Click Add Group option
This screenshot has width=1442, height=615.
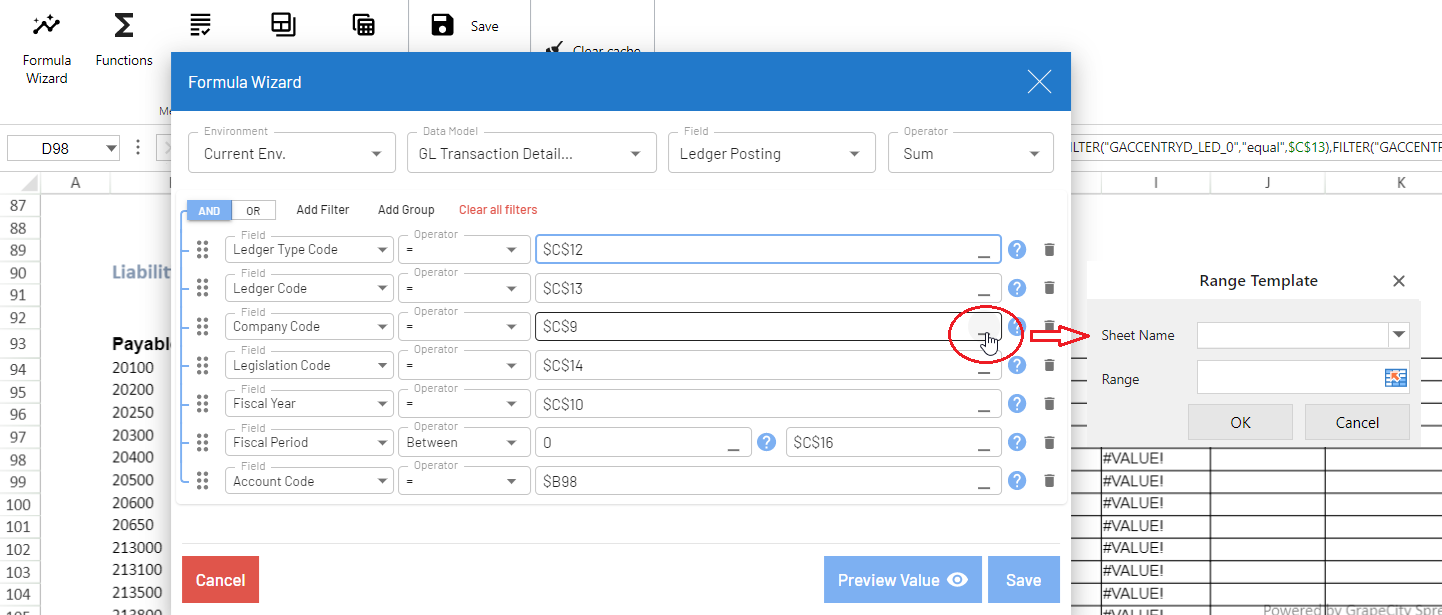tap(406, 210)
